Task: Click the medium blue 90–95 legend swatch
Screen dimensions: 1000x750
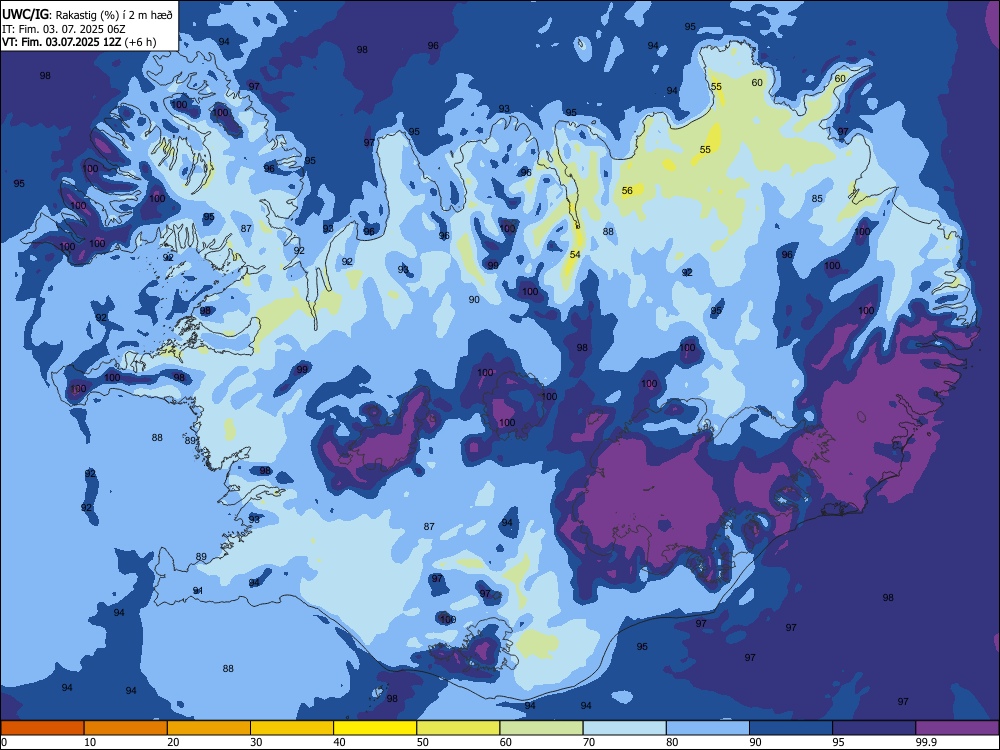Action: [791, 728]
